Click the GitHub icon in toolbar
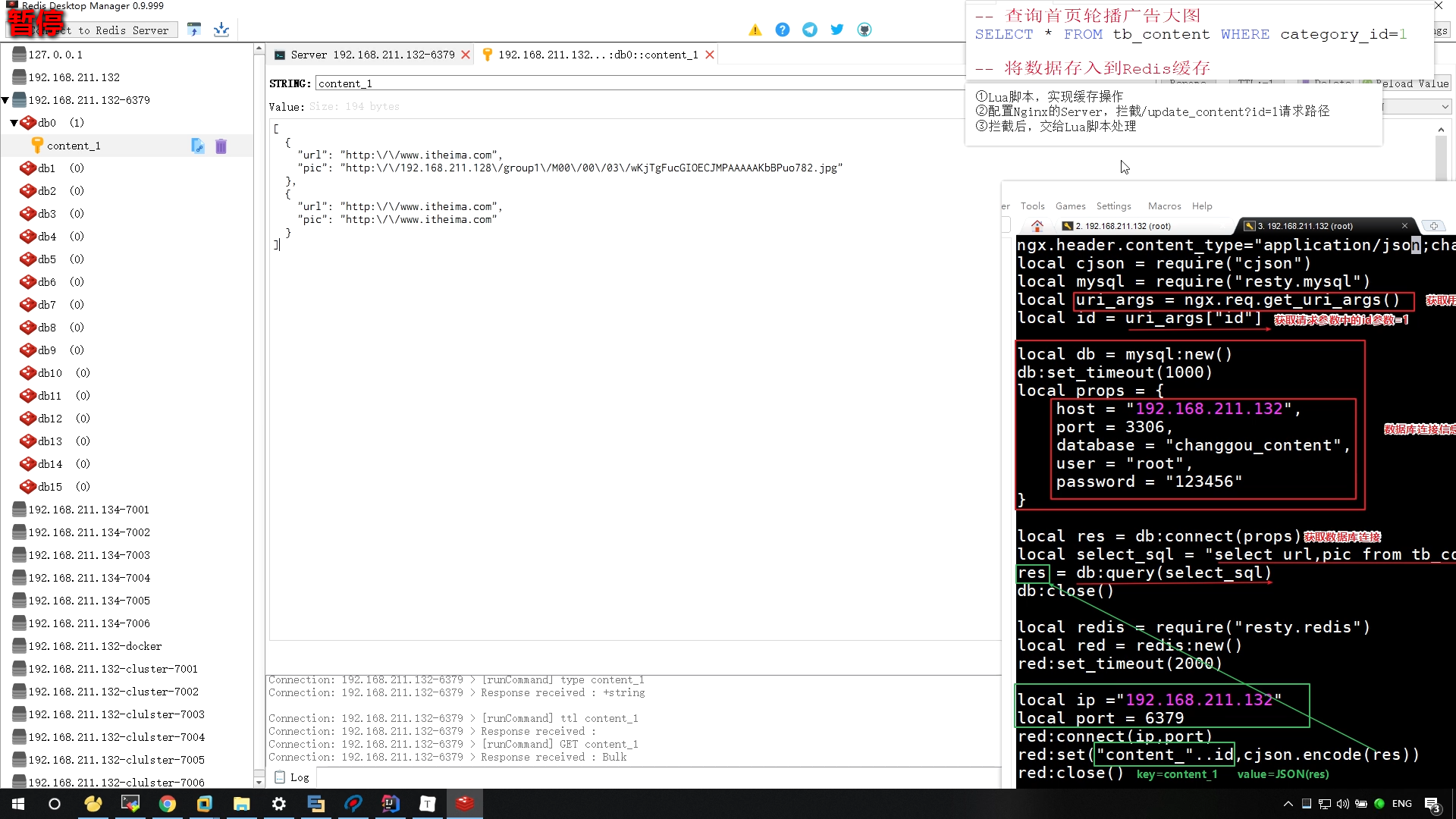 click(x=864, y=30)
